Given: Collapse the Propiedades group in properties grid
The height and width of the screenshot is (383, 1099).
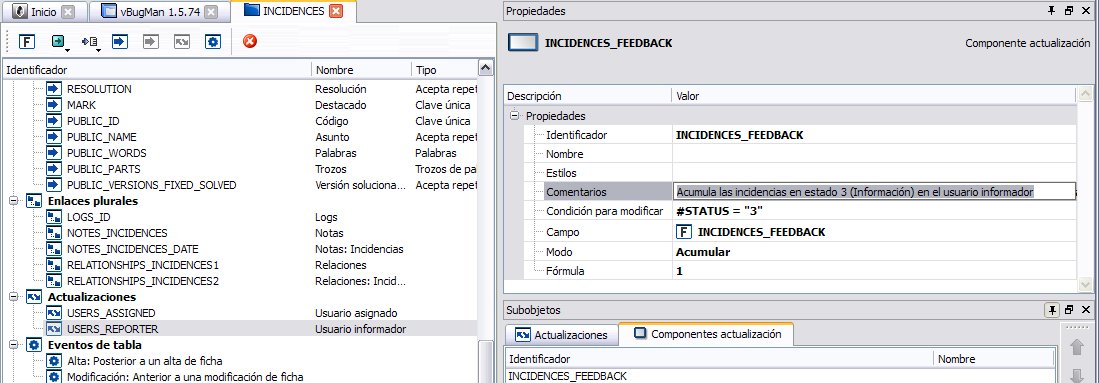Looking at the screenshot, I should tap(515, 116).
